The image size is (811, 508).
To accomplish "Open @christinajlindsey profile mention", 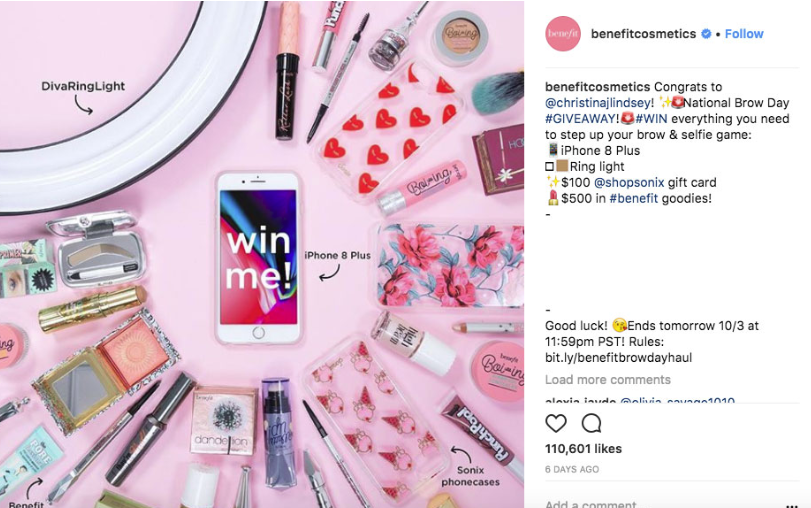I will click(597, 103).
